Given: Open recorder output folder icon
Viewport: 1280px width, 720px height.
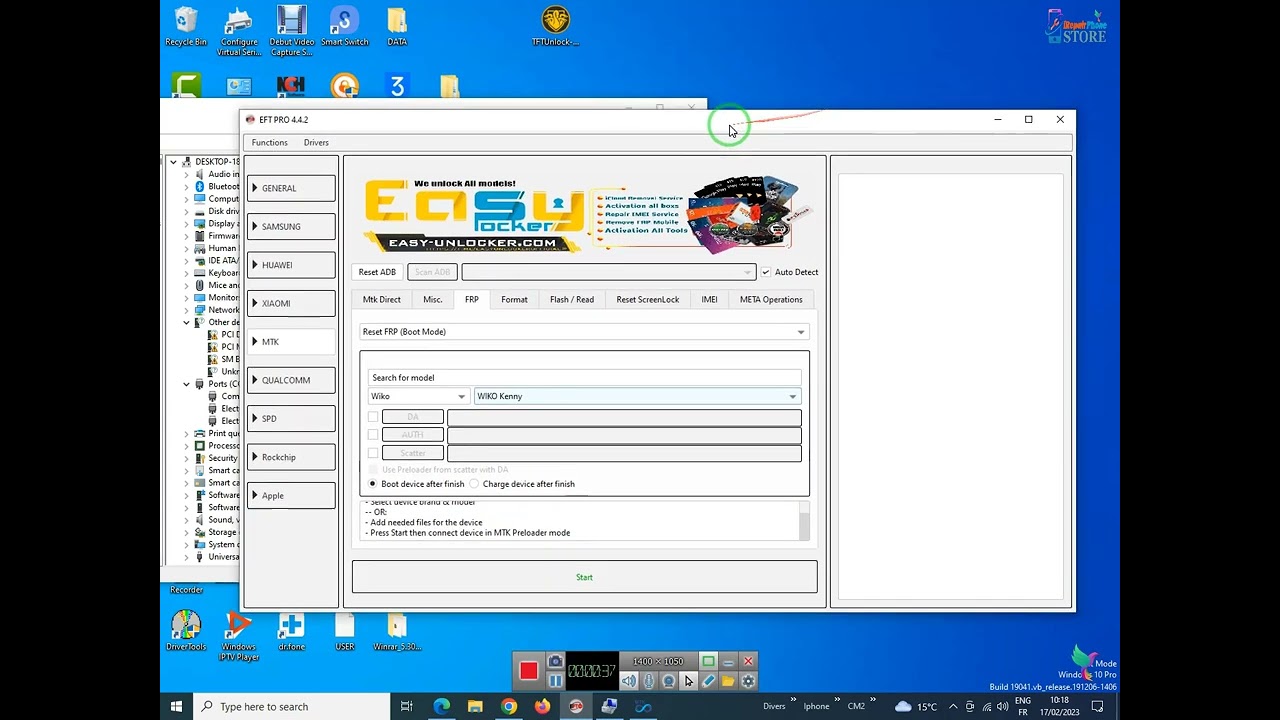Looking at the screenshot, I should pos(728,681).
